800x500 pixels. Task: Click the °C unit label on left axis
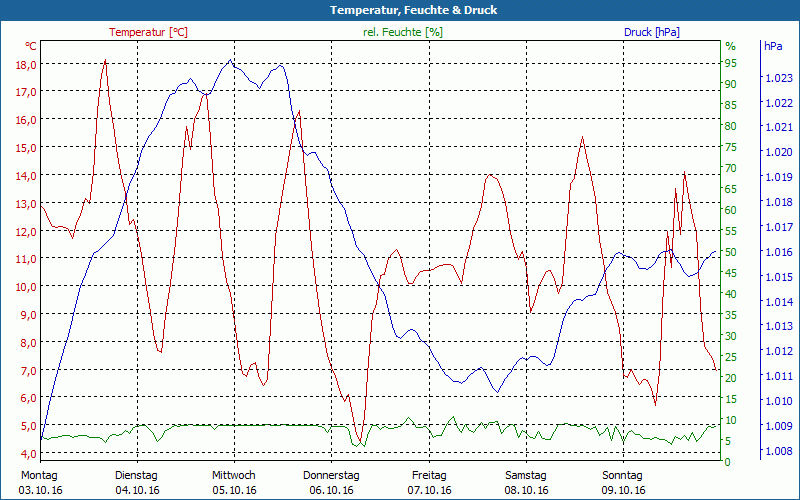pyautogui.click(x=31, y=46)
